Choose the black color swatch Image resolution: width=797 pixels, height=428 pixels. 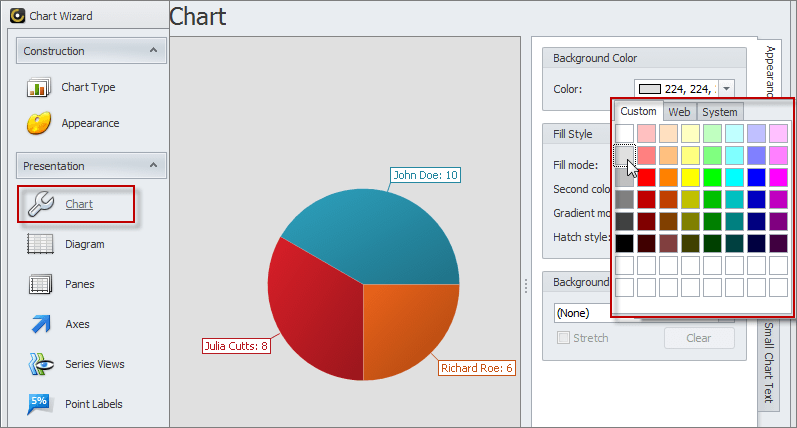[625, 243]
